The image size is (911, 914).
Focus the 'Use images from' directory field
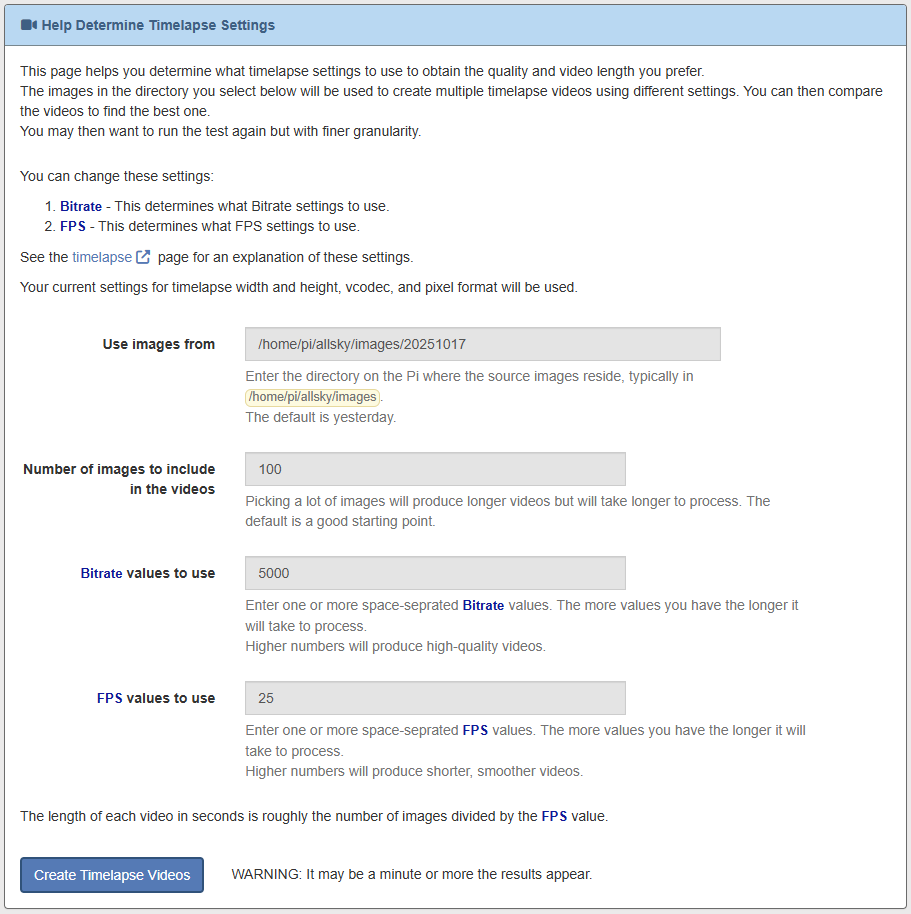(482, 344)
